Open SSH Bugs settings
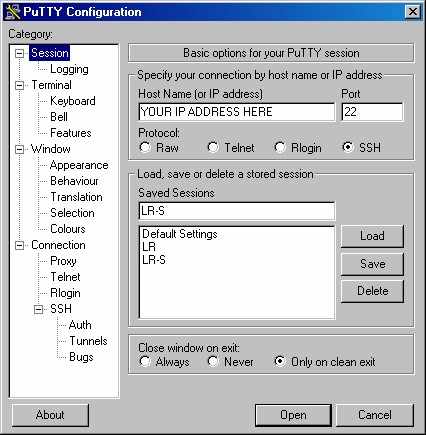 point(81,357)
